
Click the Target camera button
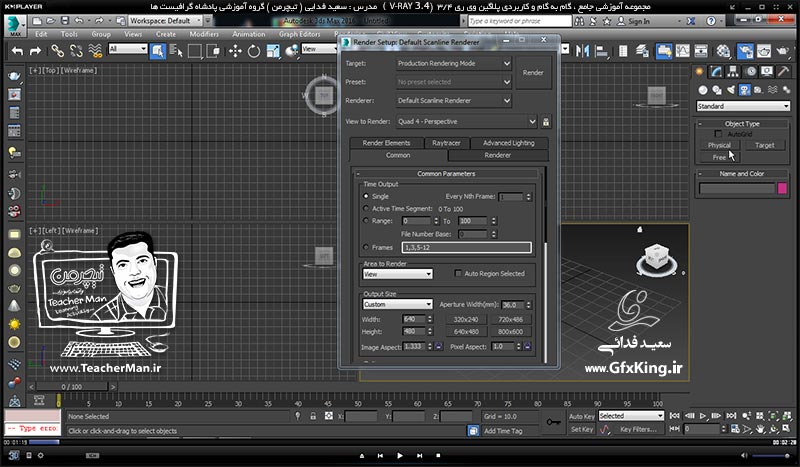[764, 145]
